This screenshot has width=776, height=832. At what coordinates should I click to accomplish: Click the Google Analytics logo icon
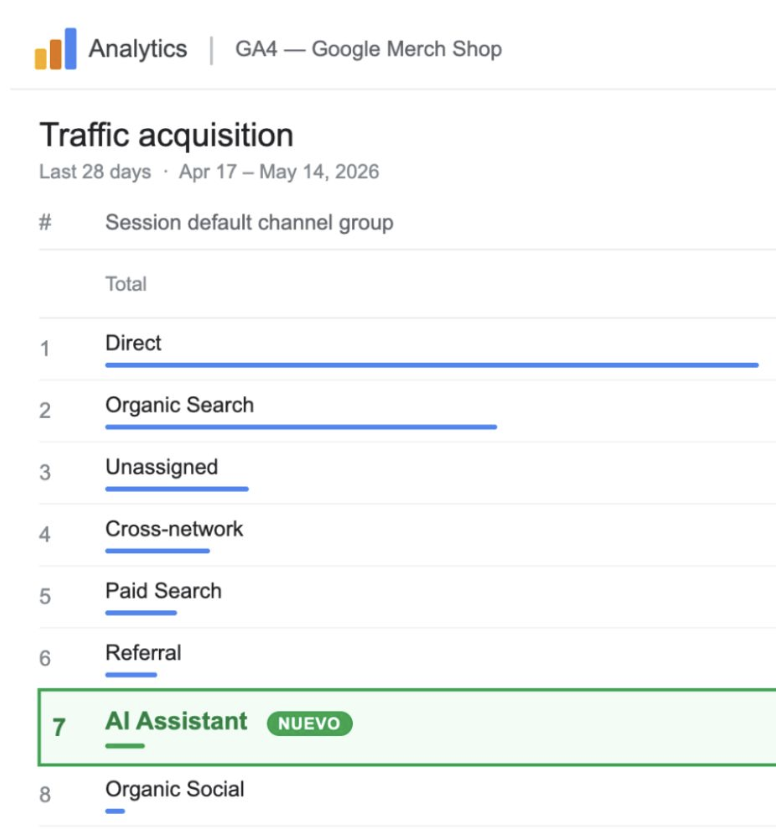click(56, 48)
